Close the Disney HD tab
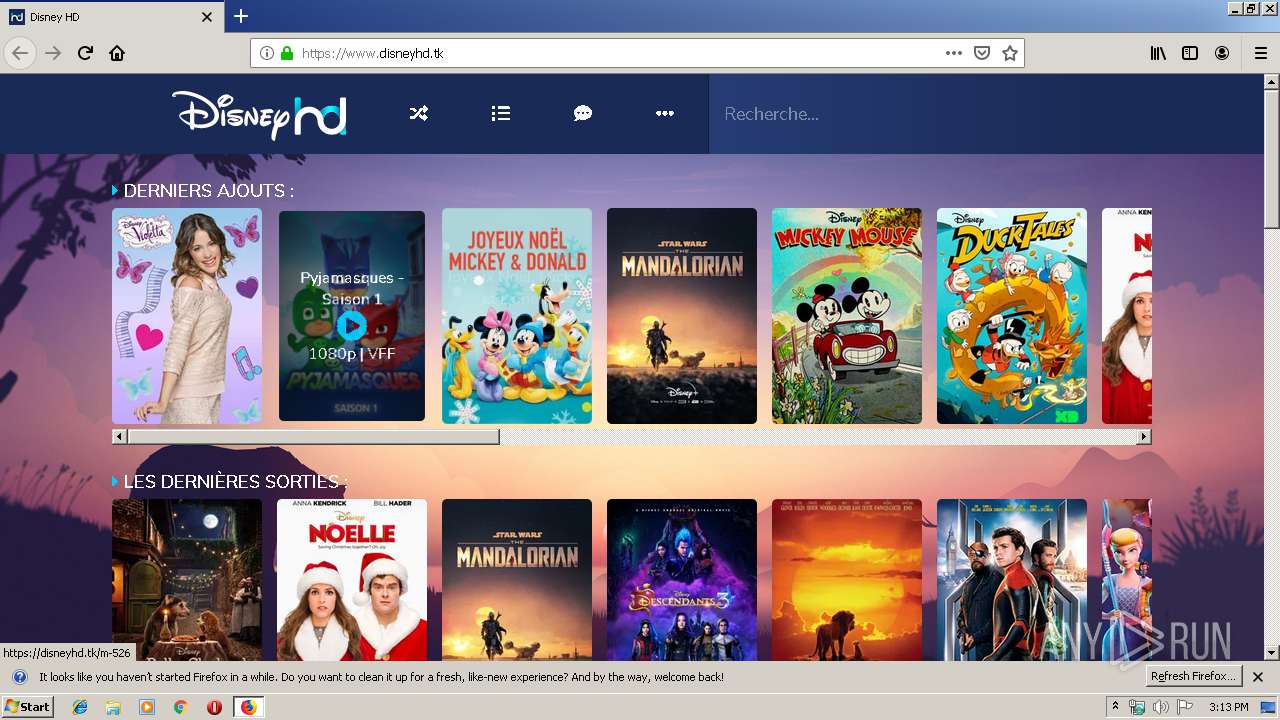The height and width of the screenshot is (720, 1280). click(x=207, y=17)
